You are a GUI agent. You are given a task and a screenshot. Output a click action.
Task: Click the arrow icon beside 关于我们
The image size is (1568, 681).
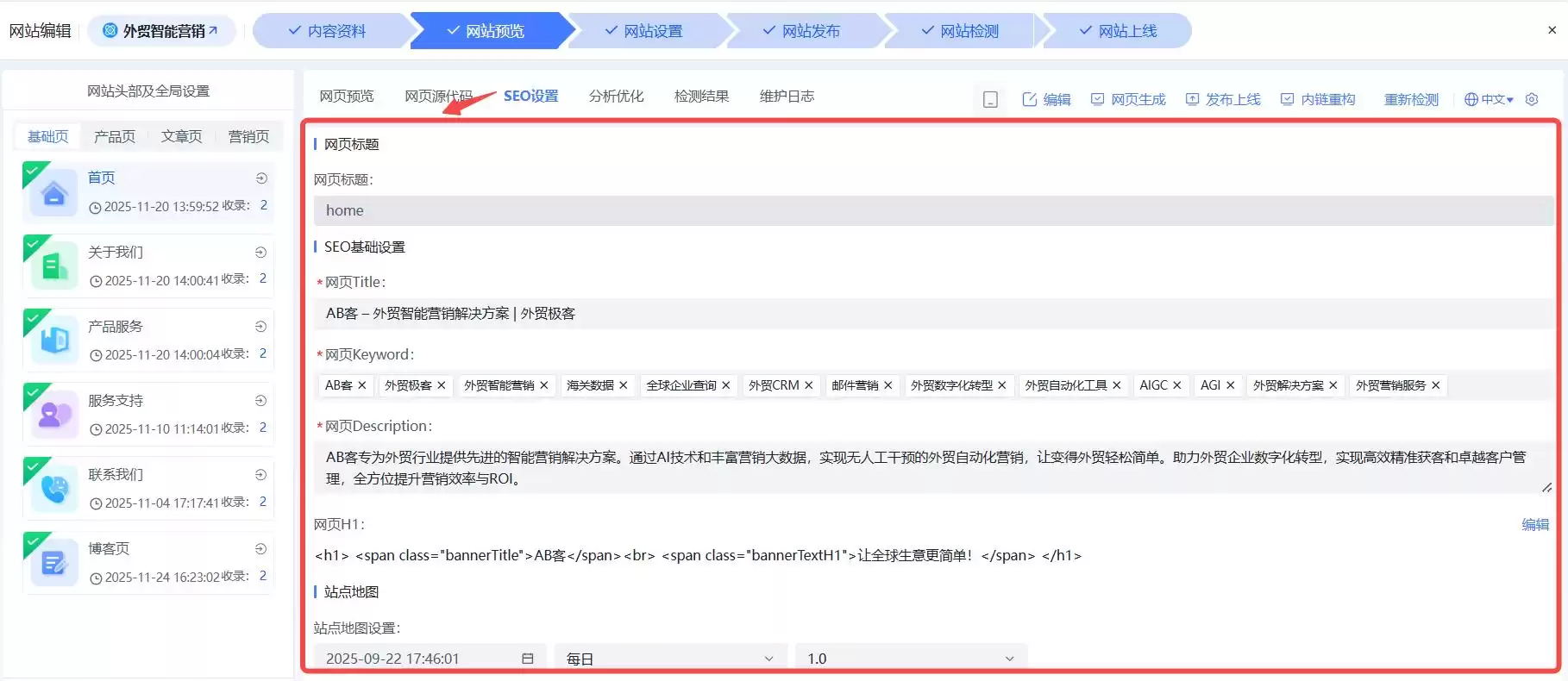click(x=261, y=253)
